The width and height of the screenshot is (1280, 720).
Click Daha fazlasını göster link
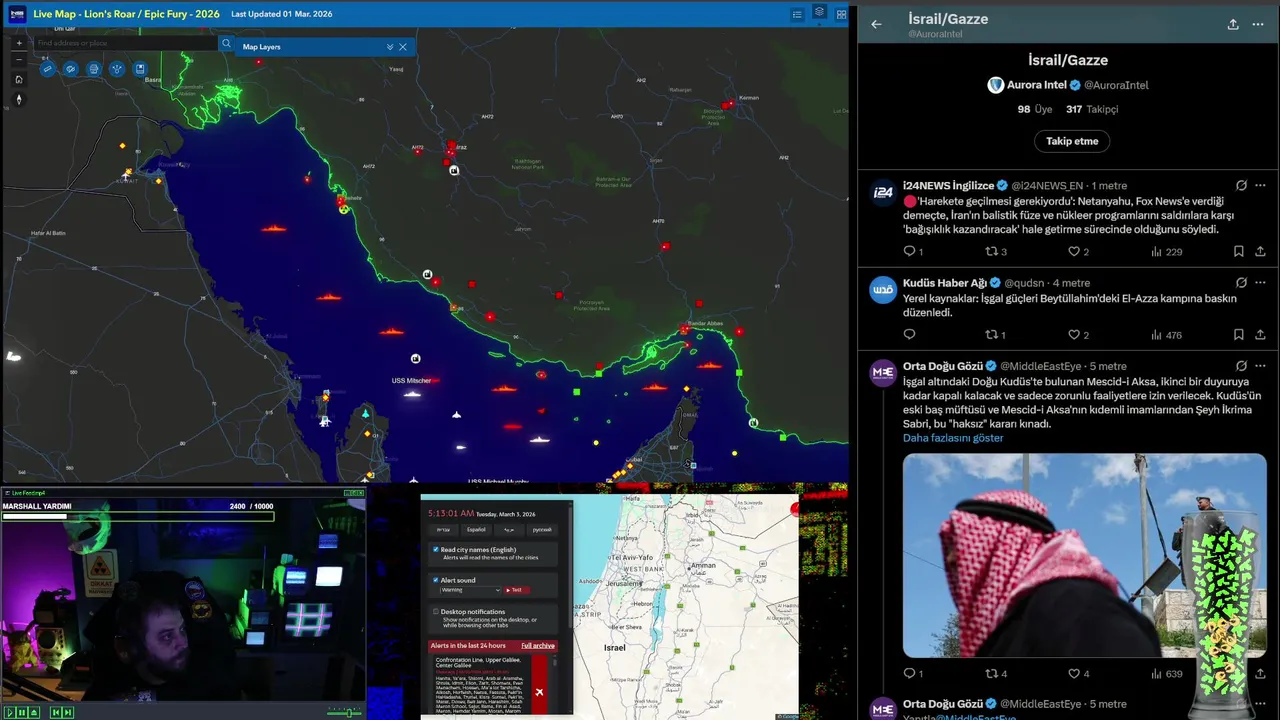click(953, 438)
